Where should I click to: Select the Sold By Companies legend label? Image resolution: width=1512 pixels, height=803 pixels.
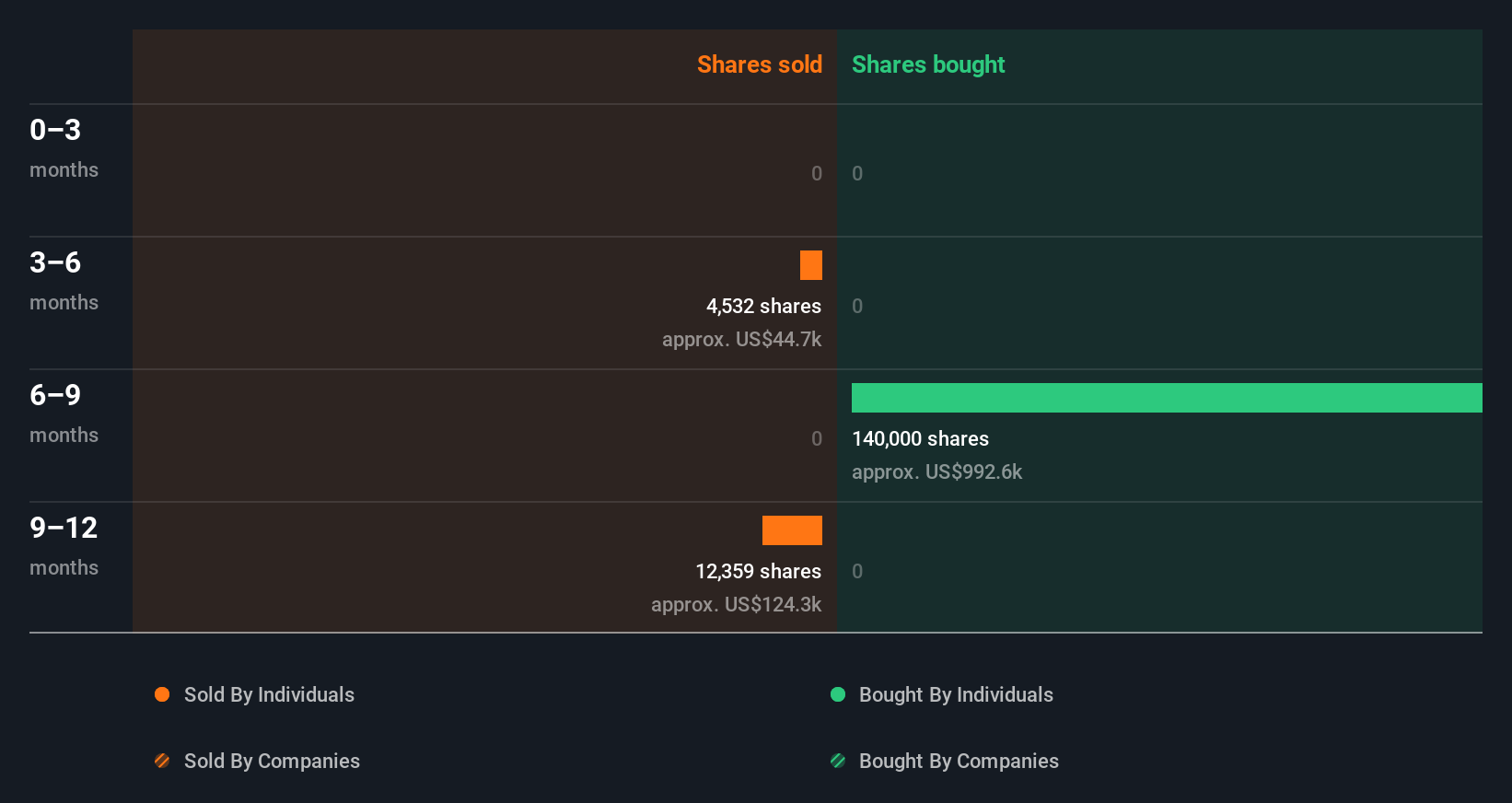pyautogui.click(x=272, y=761)
